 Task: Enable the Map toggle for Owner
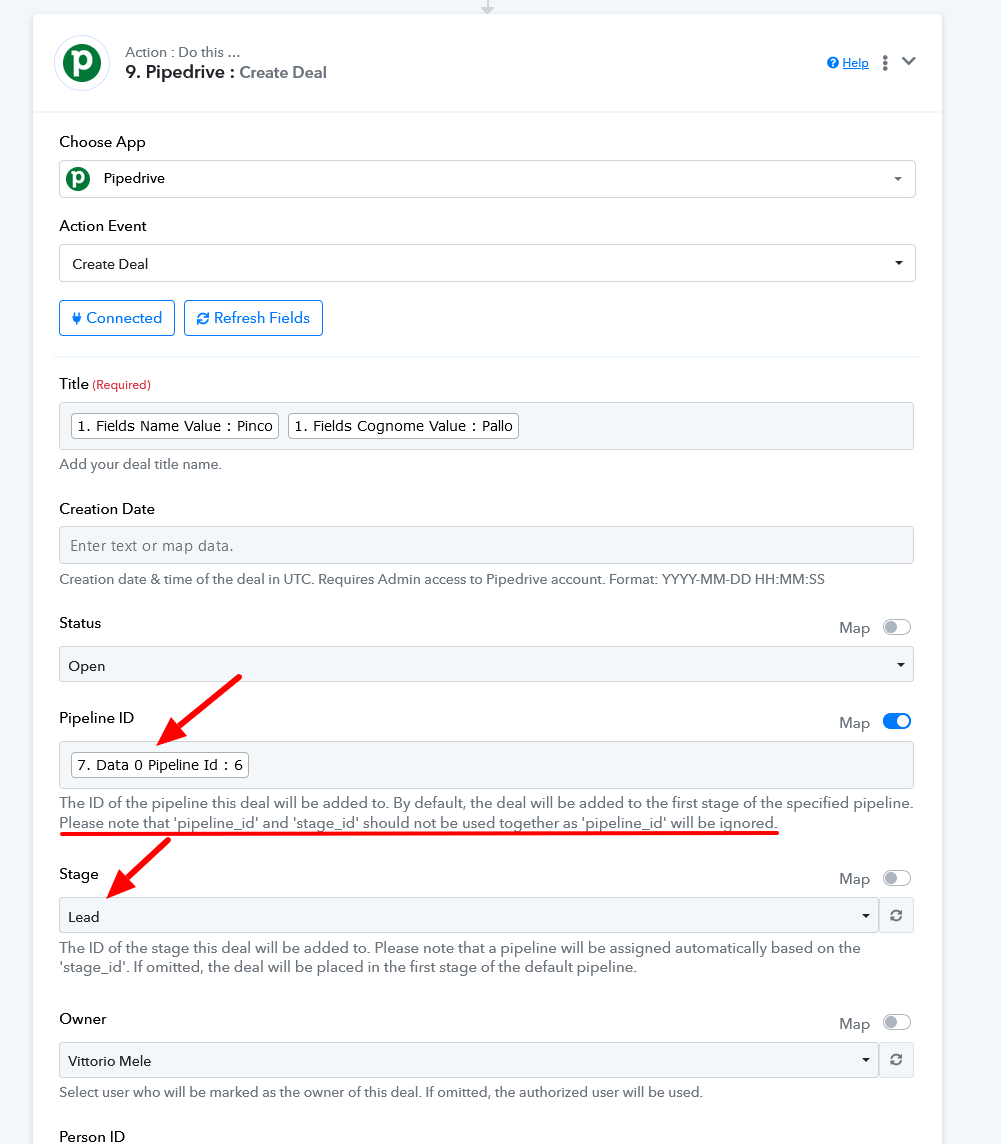897,1022
